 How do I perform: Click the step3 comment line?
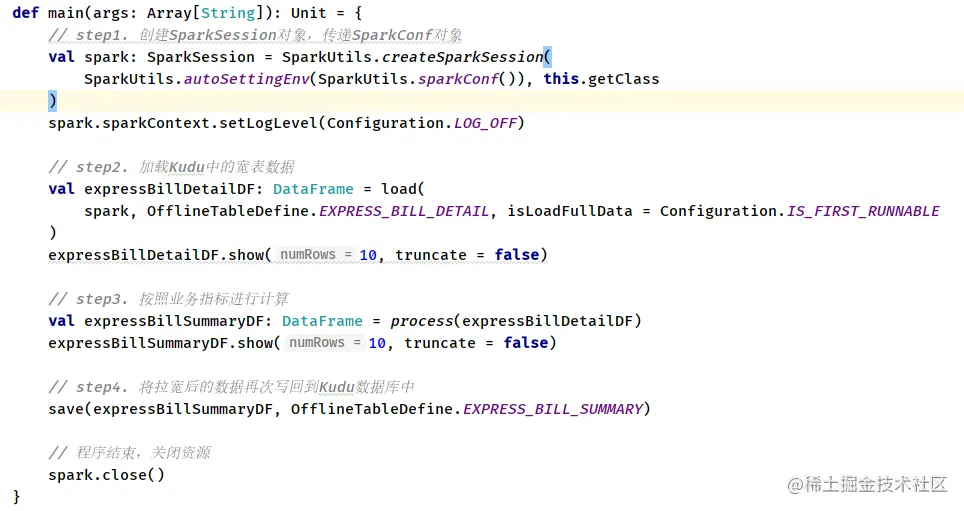click(x=168, y=299)
